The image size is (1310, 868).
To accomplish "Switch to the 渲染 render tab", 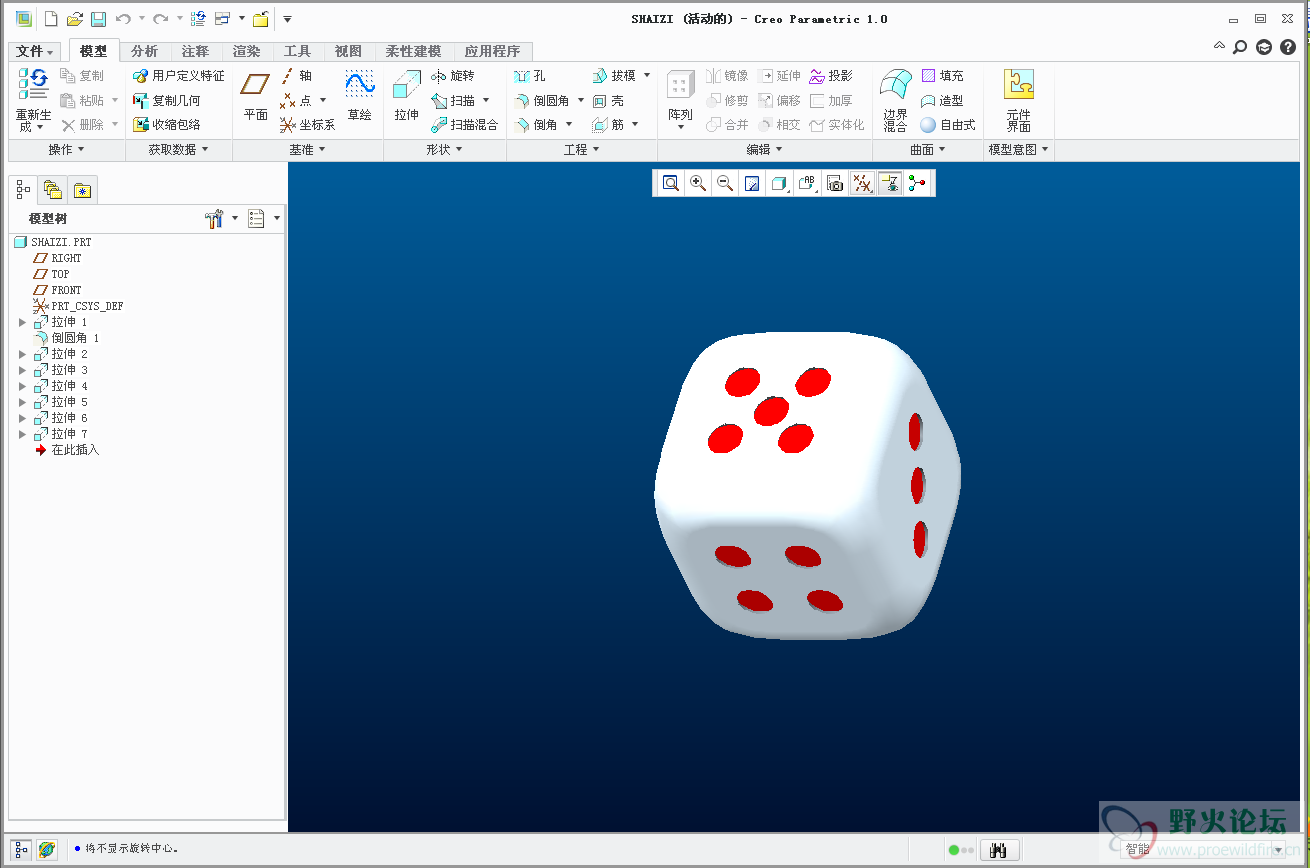I will tap(246, 51).
